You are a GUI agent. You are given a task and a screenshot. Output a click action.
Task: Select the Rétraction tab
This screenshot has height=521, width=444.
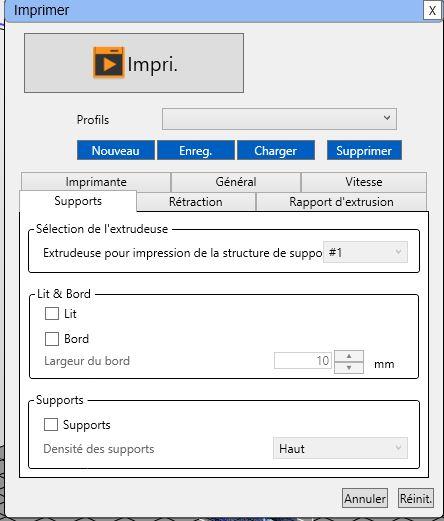pos(196,202)
